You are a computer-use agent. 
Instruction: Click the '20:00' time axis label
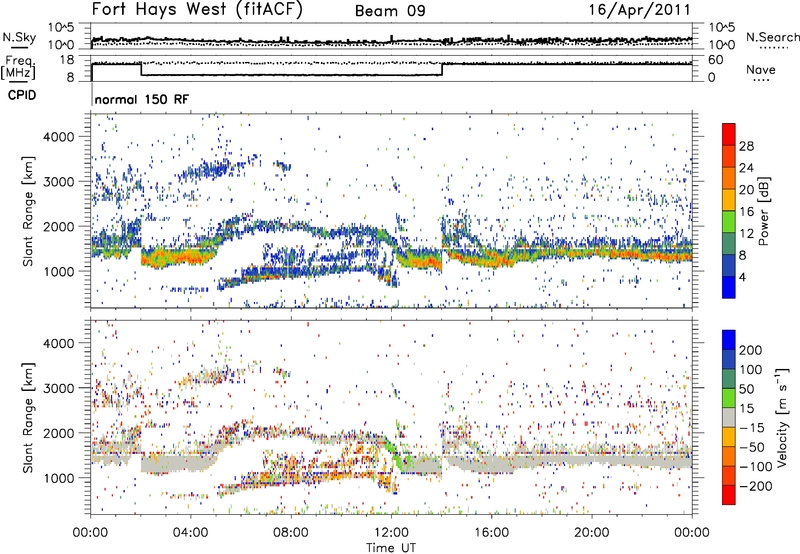point(591,533)
